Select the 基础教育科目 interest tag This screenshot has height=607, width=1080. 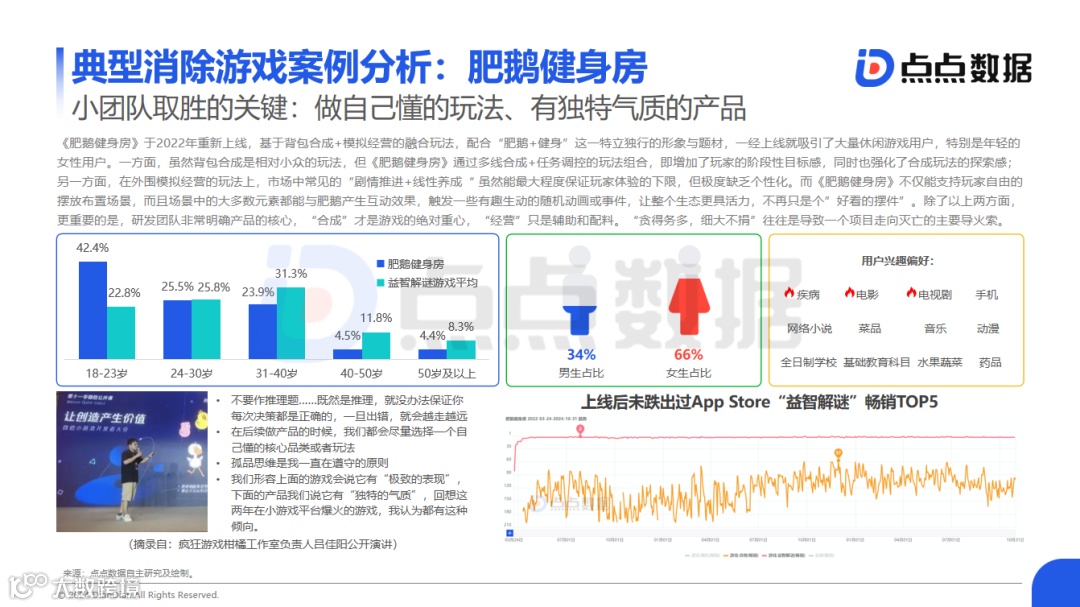pyautogui.click(x=877, y=362)
